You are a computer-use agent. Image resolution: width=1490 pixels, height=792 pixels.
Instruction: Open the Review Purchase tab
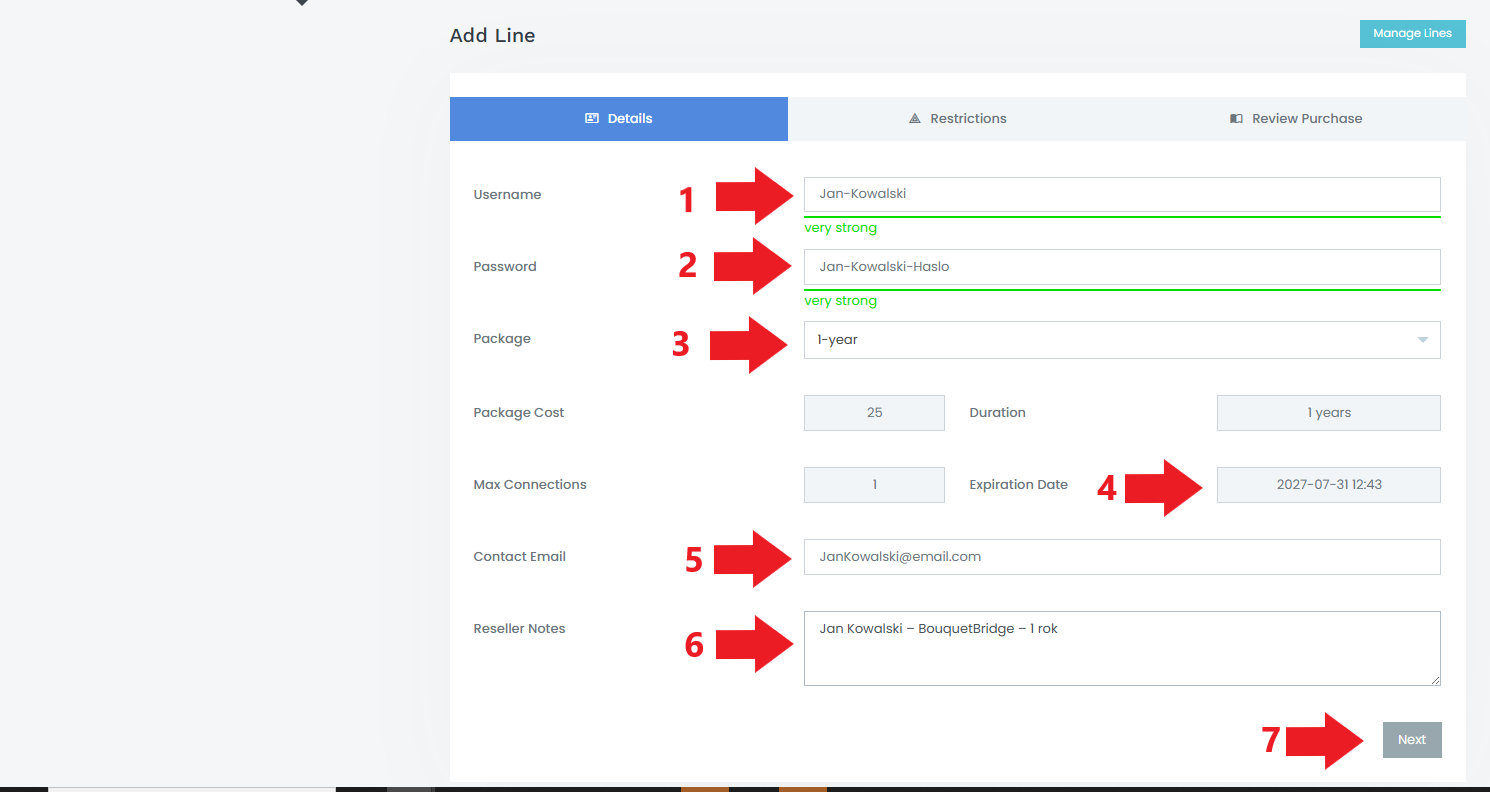click(x=1296, y=118)
